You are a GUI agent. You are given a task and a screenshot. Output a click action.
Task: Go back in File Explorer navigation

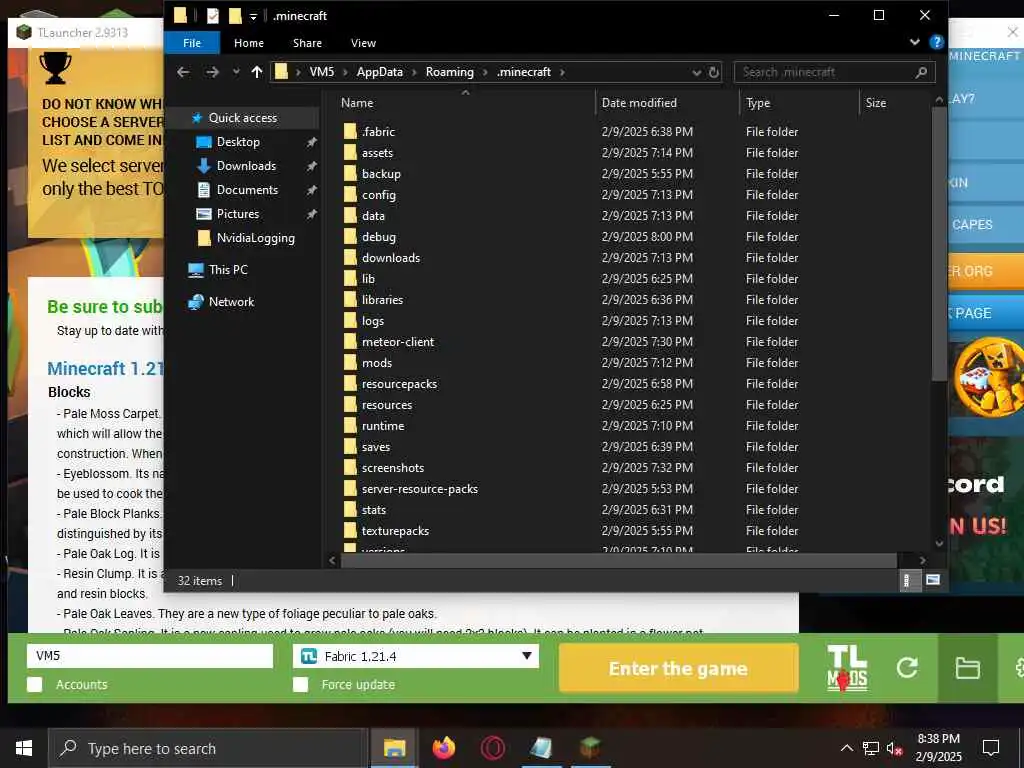tap(183, 72)
